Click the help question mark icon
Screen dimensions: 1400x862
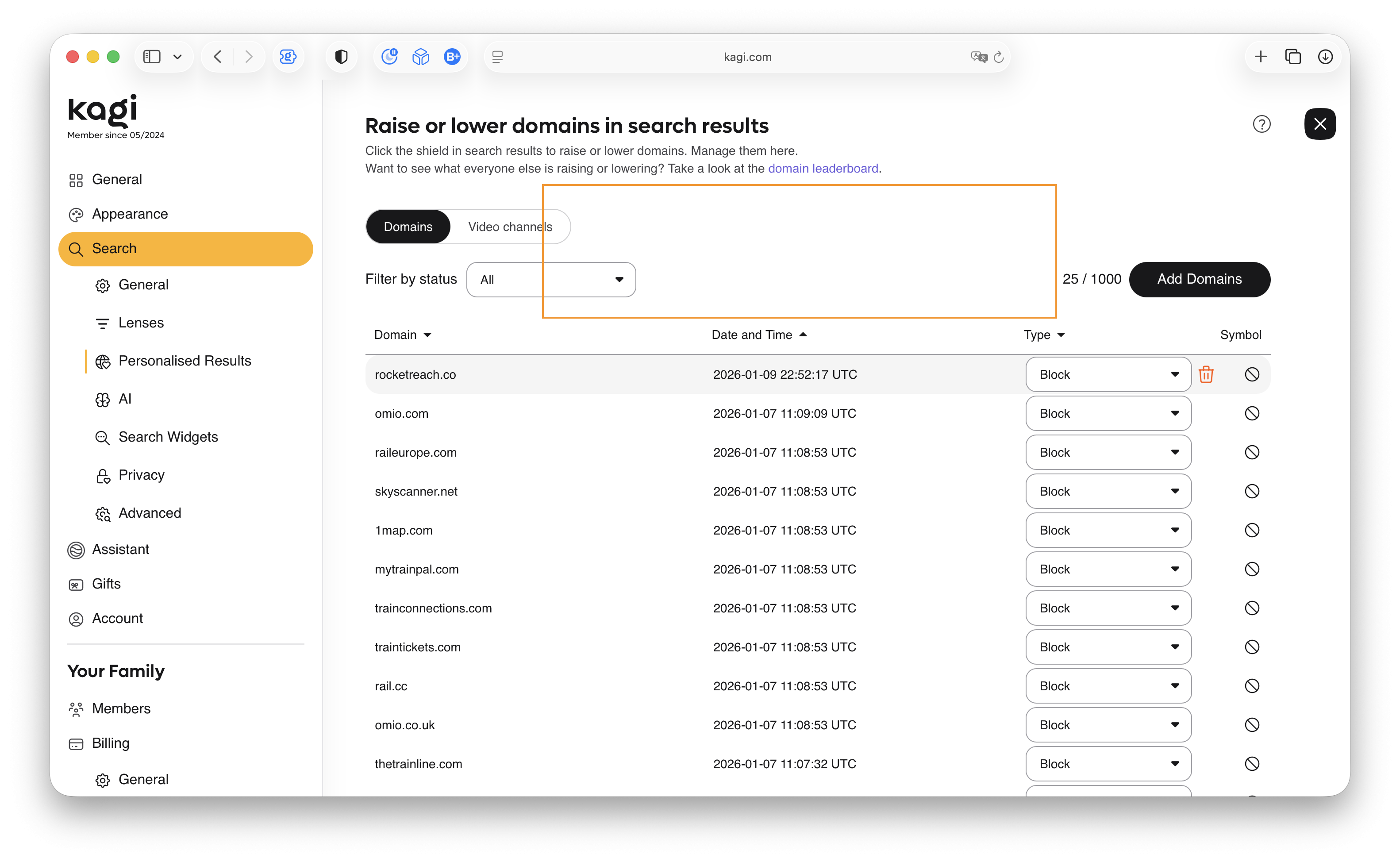point(1262,124)
